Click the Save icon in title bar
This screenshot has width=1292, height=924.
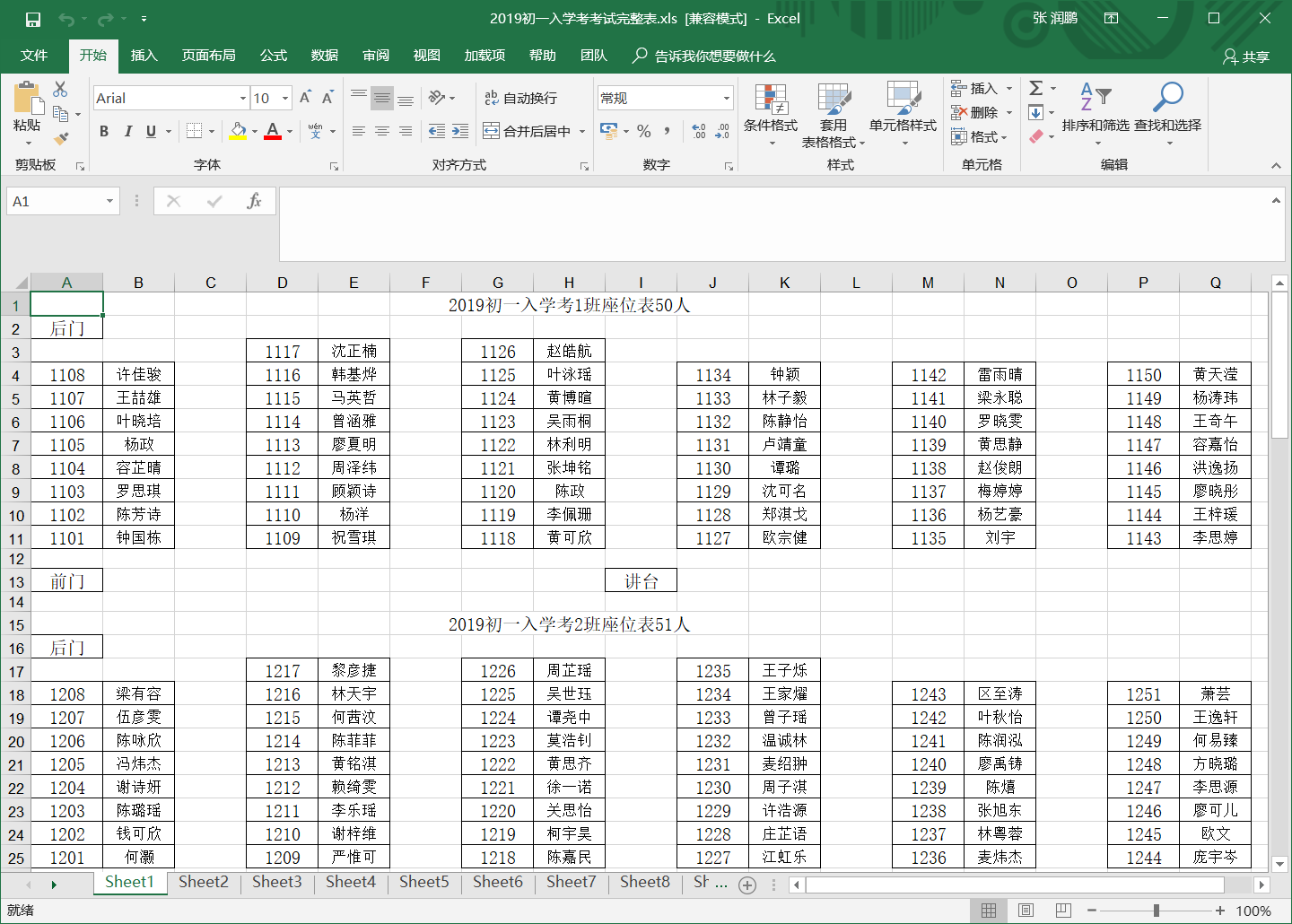tap(33, 19)
